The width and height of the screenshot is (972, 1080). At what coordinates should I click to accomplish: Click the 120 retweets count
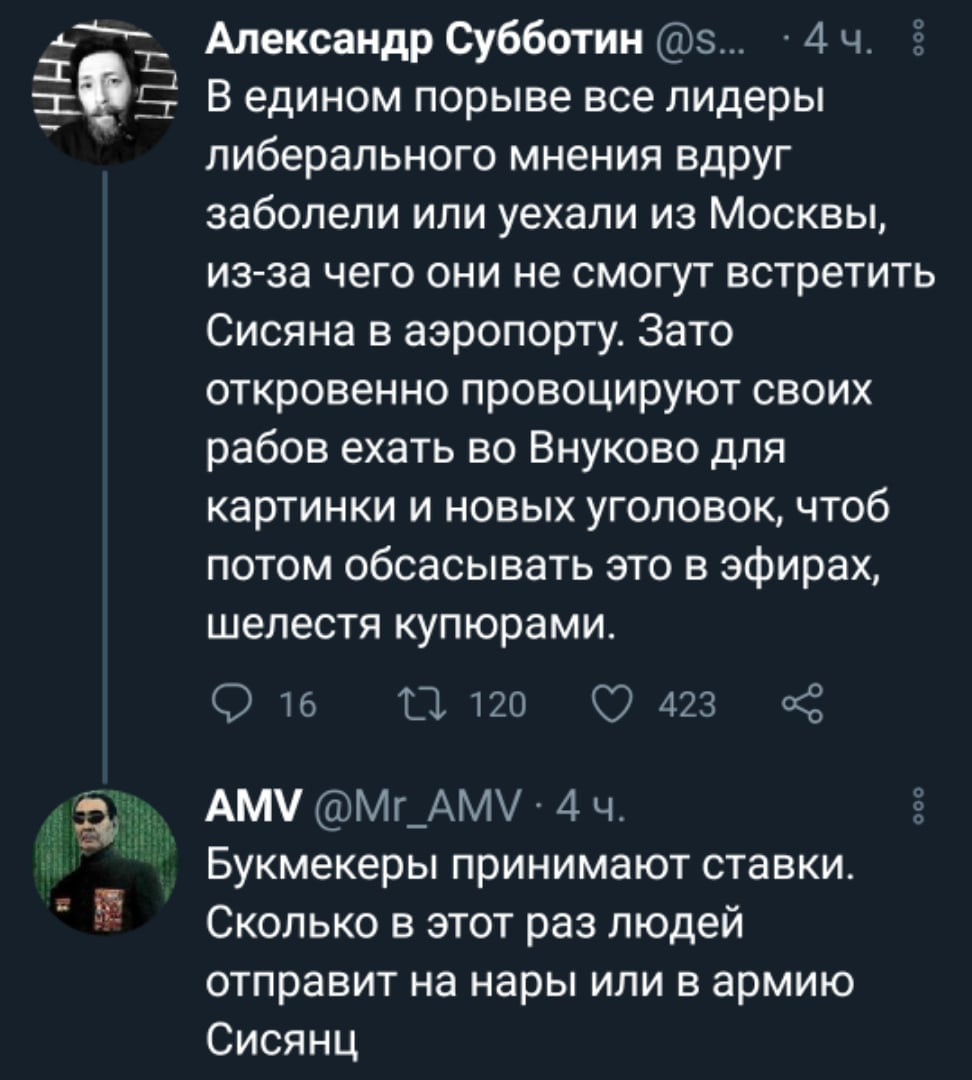pyautogui.click(x=491, y=705)
